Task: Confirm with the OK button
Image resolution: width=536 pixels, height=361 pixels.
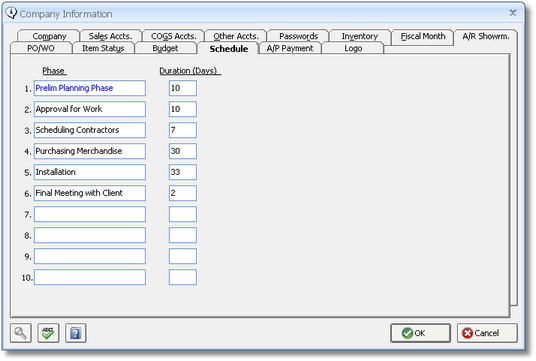Action: [x=420, y=333]
